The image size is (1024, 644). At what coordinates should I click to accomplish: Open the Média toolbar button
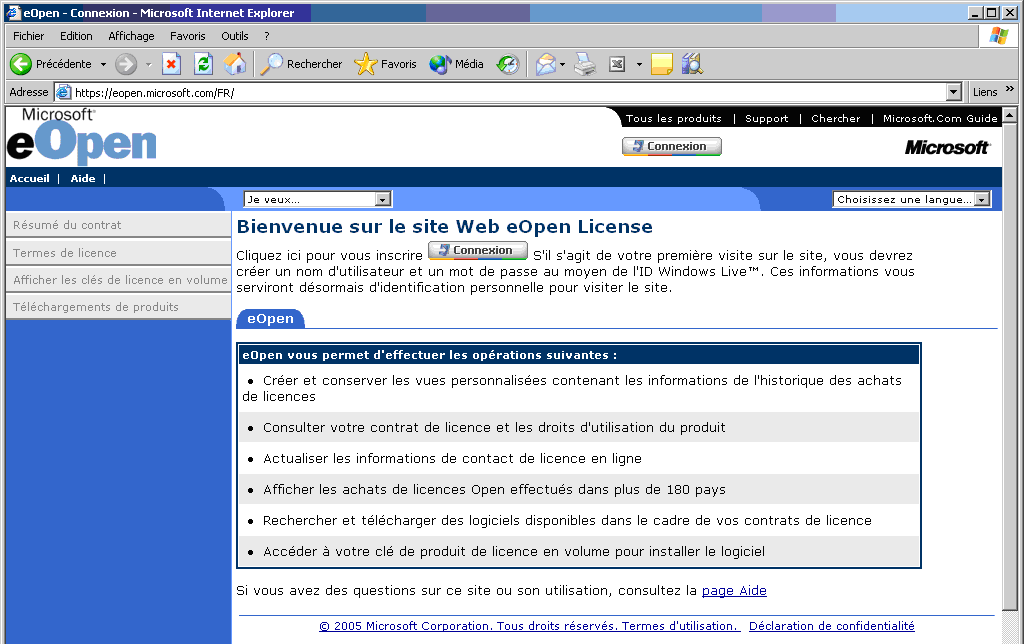456,64
